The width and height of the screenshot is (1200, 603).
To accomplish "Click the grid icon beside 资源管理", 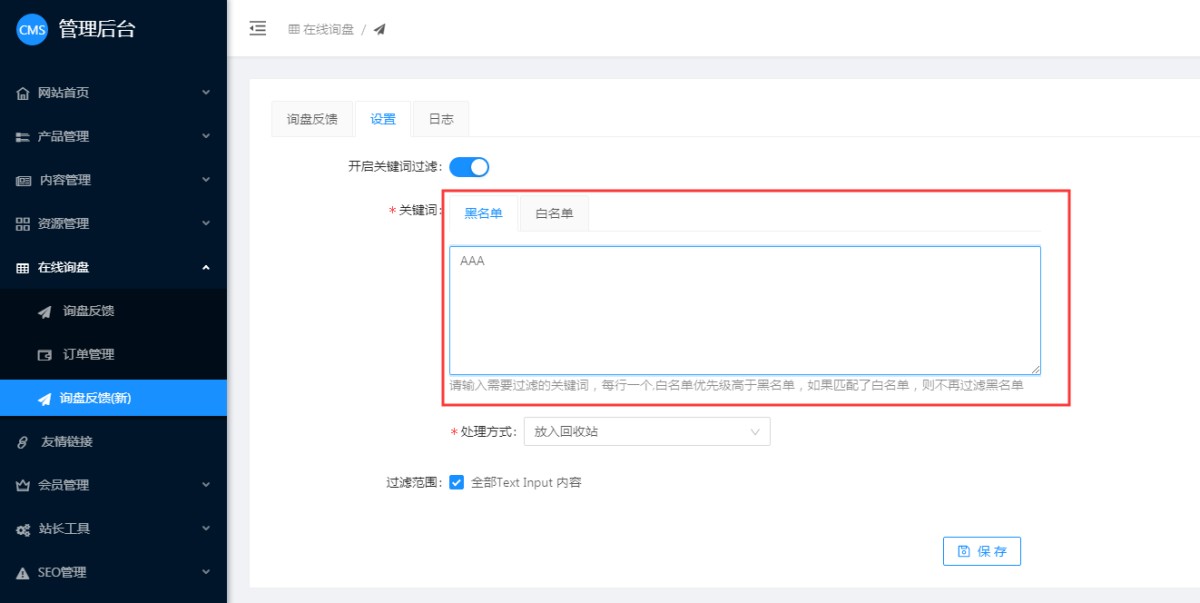I will tap(23, 224).
